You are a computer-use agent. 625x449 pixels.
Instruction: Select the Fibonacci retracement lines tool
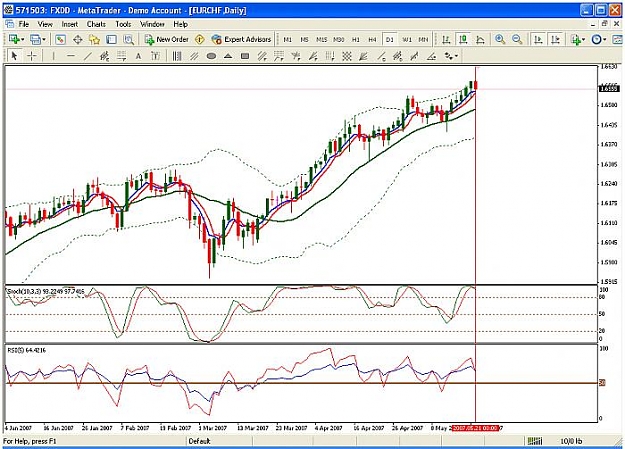pos(122,56)
